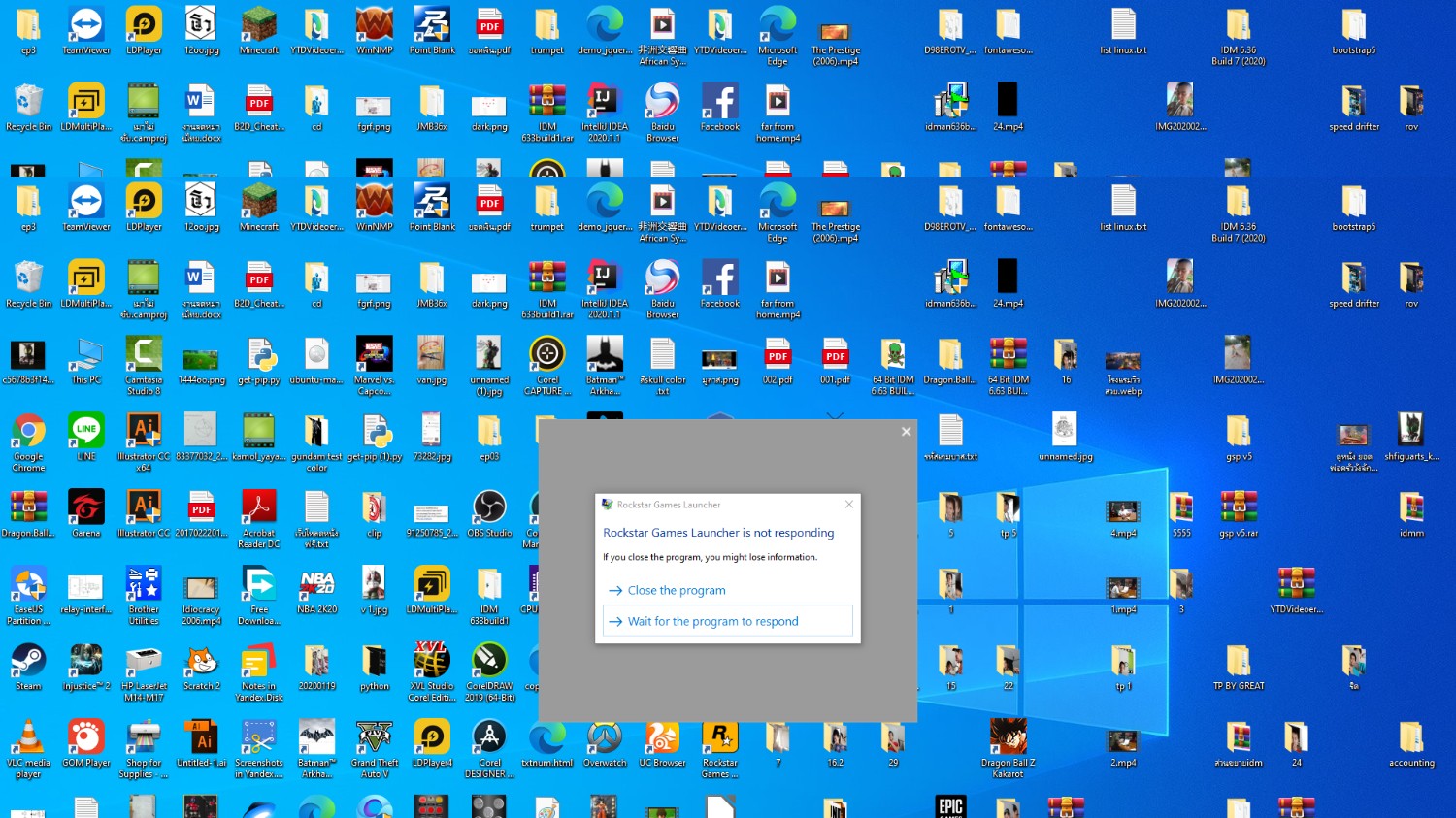Open Screenshots in Yandex shortcut
Viewport: 1456px width, 818px height.
pos(259,749)
